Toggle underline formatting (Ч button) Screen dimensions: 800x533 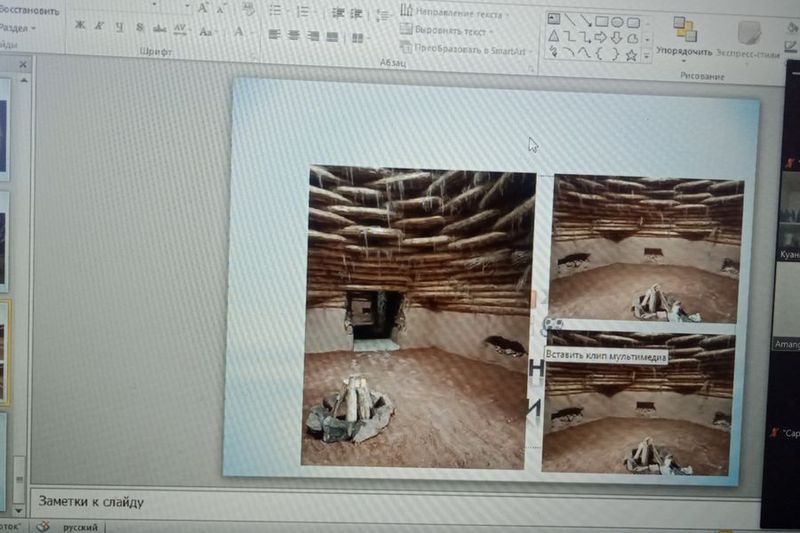[119, 27]
